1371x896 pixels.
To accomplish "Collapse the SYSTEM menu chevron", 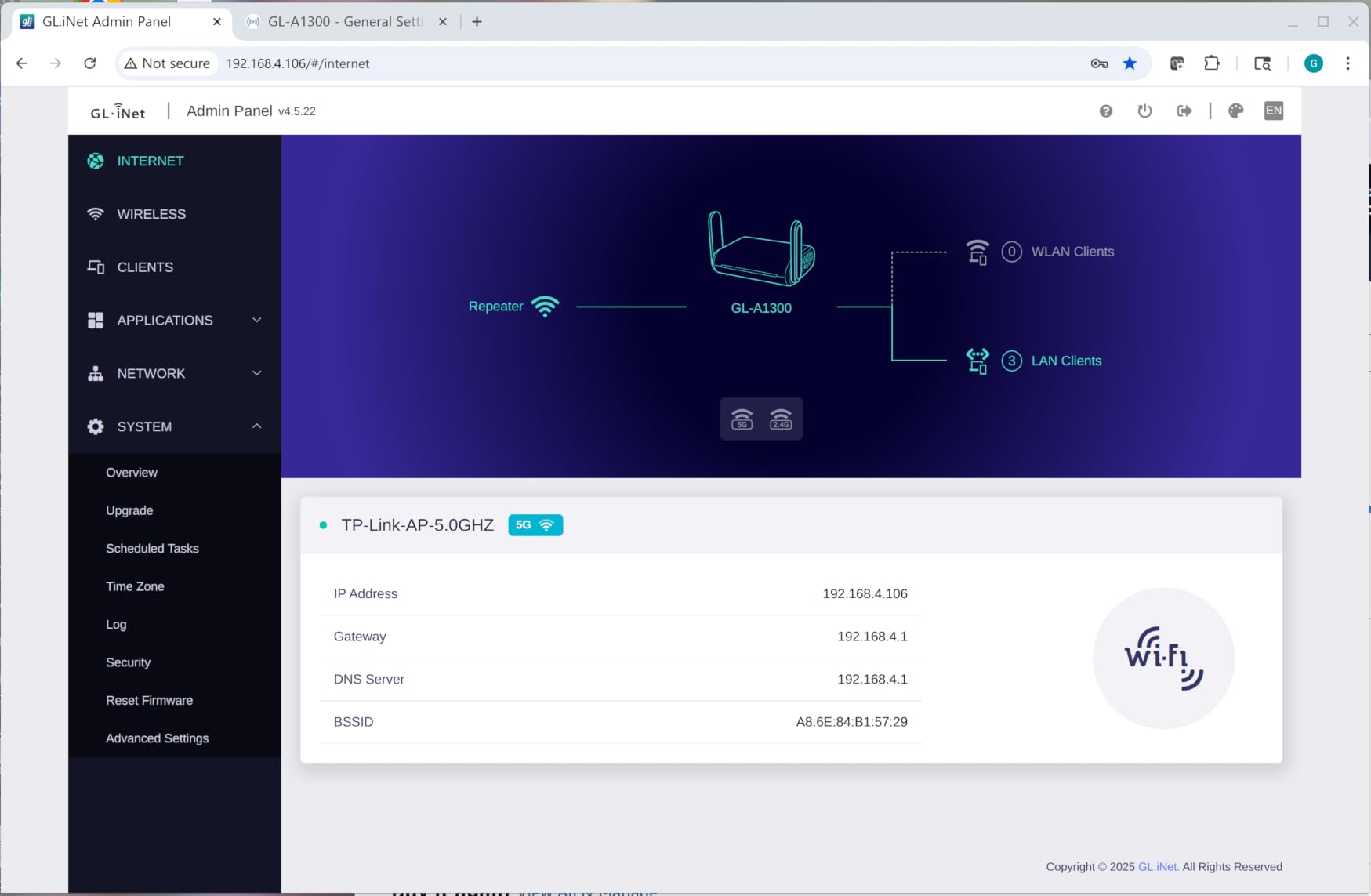I will pyautogui.click(x=256, y=426).
